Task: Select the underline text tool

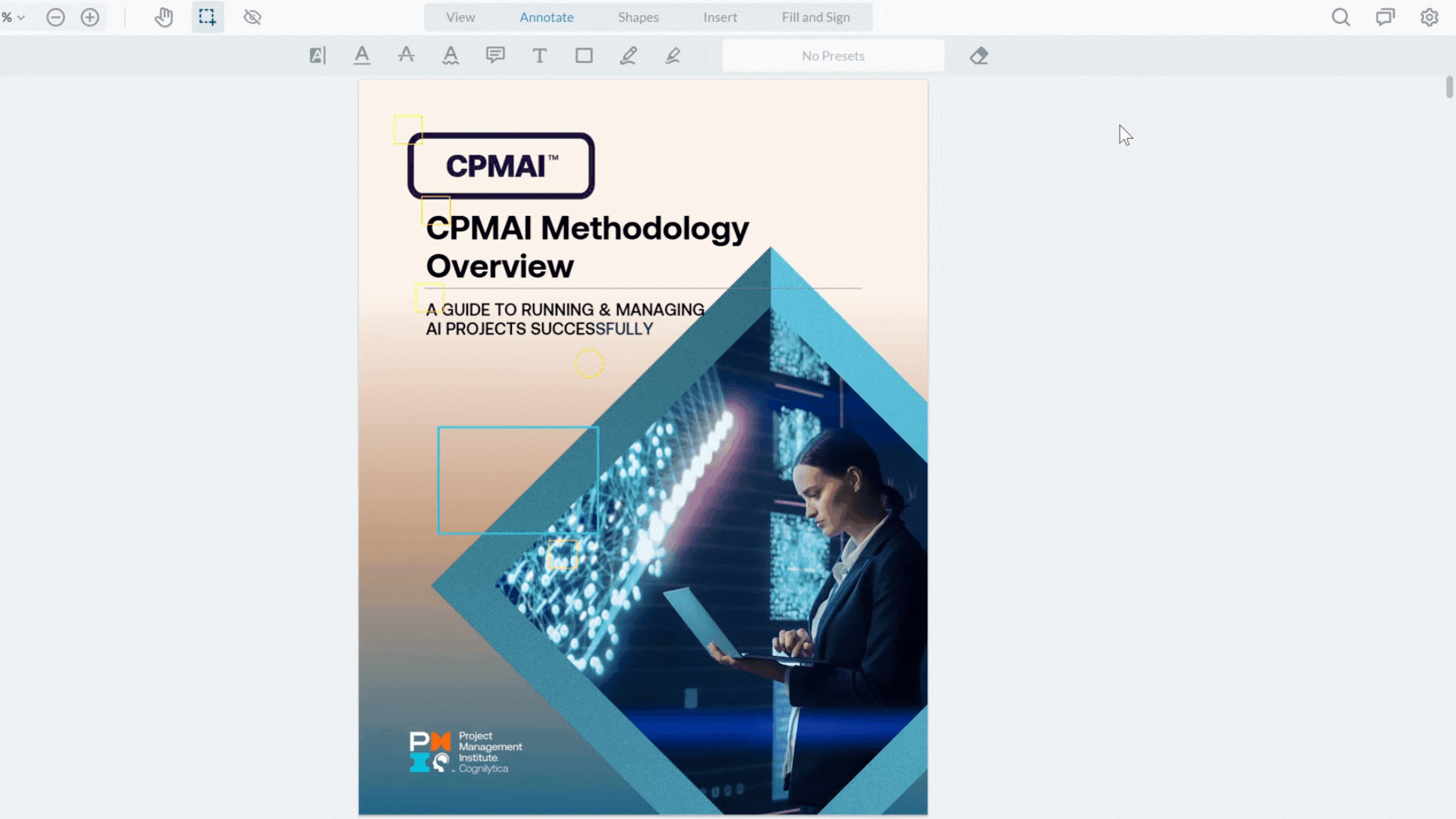Action: 362,55
